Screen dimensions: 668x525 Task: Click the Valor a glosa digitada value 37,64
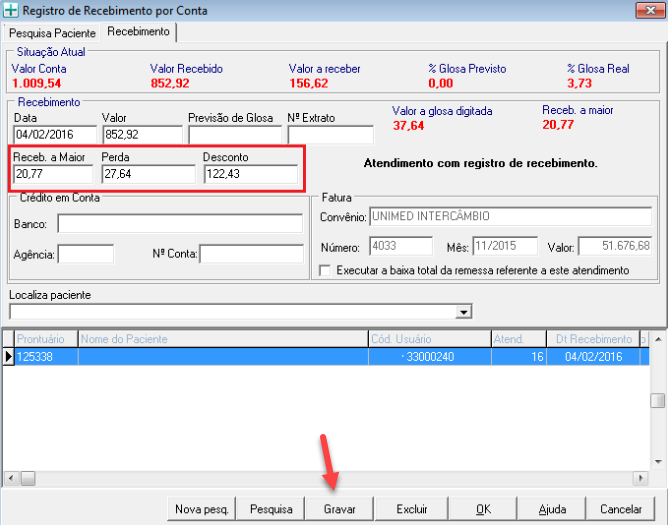409,126
